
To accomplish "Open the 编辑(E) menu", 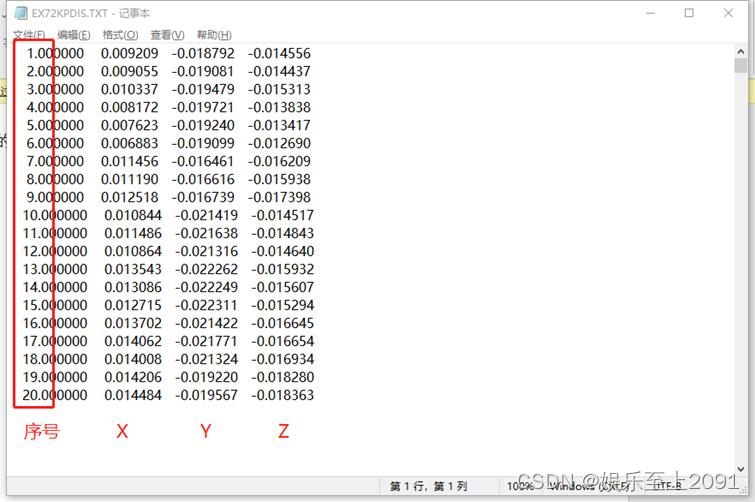I will pos(73,35).
